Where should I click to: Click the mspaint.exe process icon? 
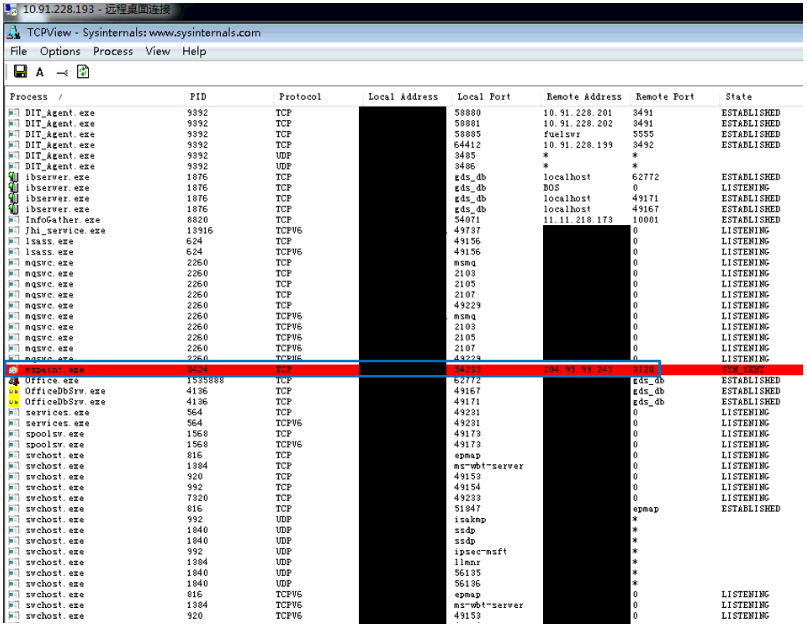(13, 370)
